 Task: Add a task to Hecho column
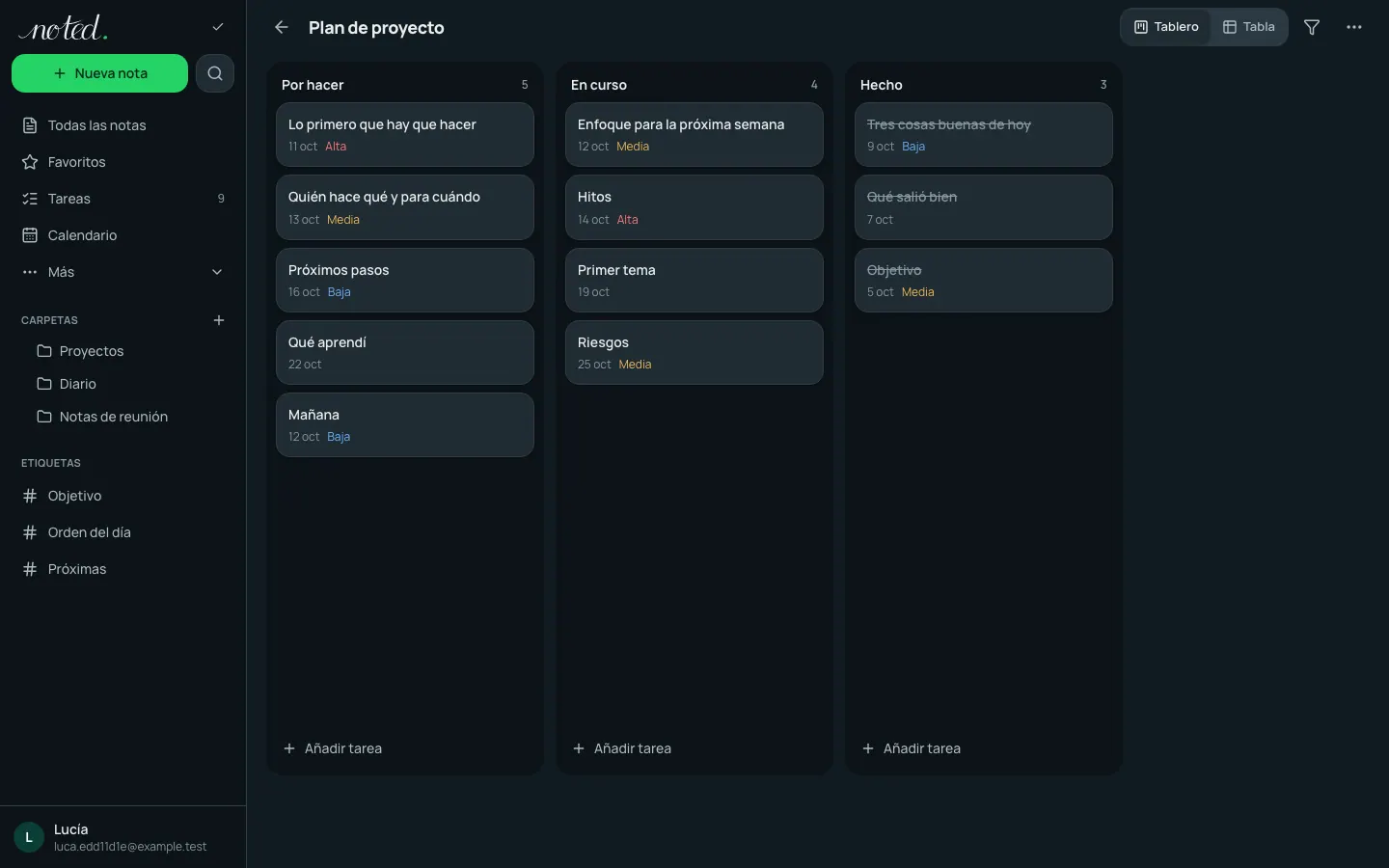pyautogui.click(x=984, y=748)
